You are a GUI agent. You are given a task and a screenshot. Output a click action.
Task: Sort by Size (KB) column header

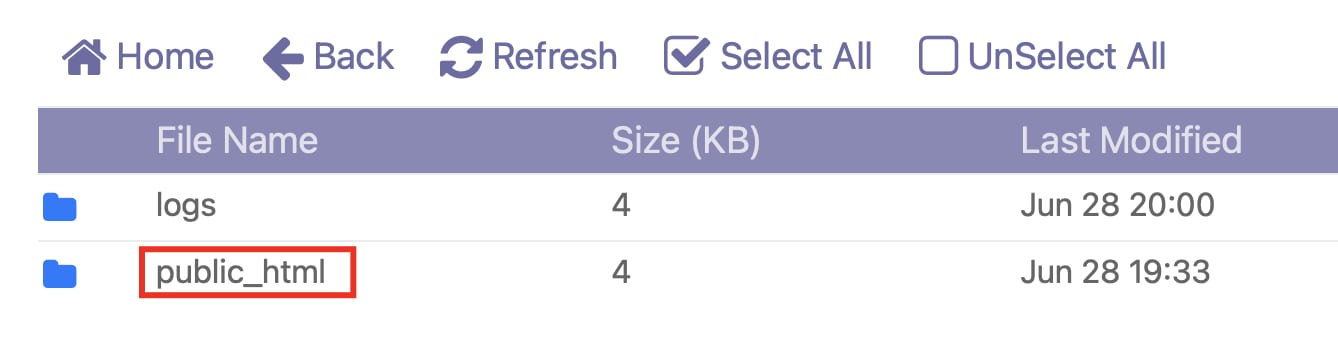coord(686,141)
